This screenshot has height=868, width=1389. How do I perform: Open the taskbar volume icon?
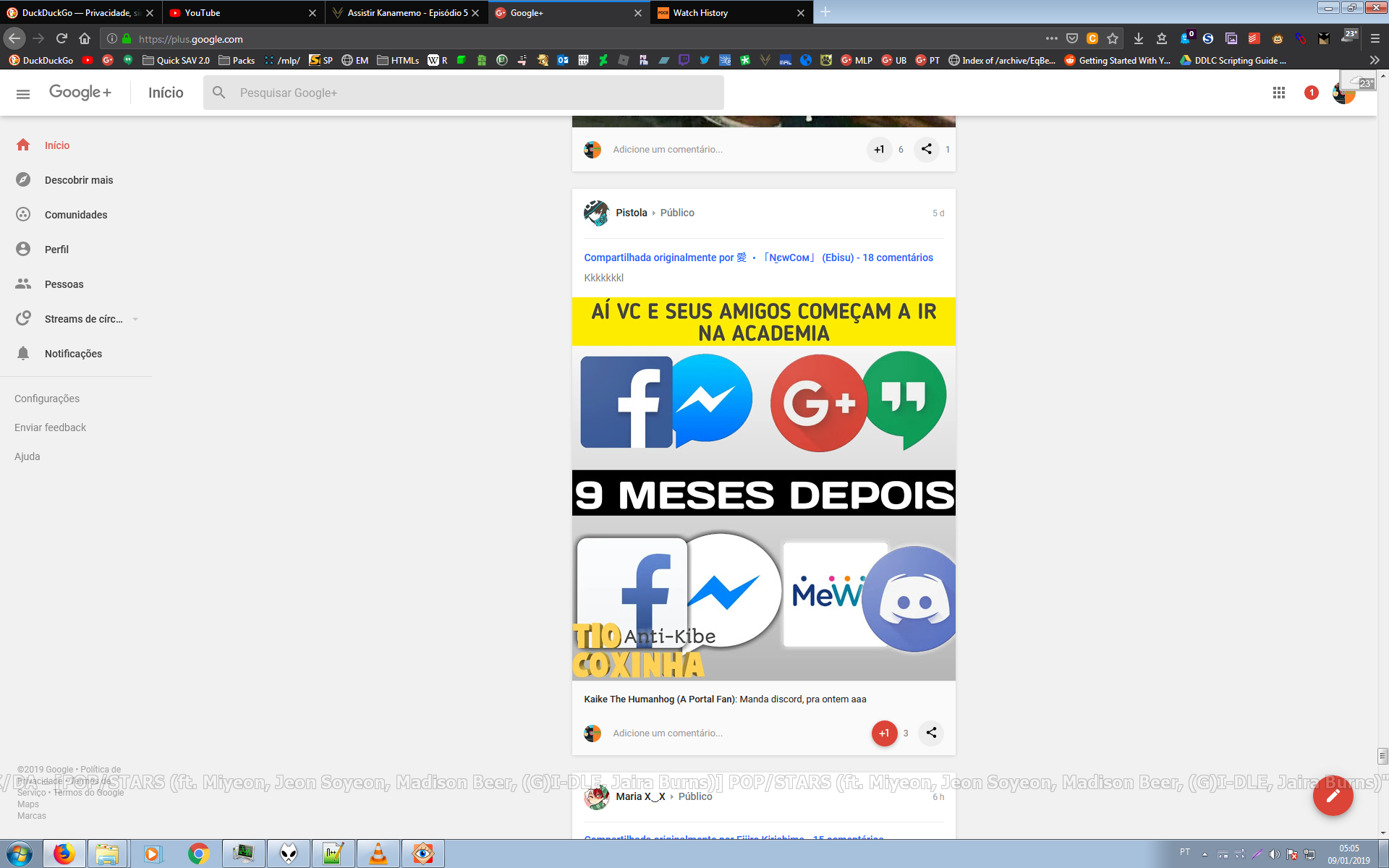[1274, 854]
